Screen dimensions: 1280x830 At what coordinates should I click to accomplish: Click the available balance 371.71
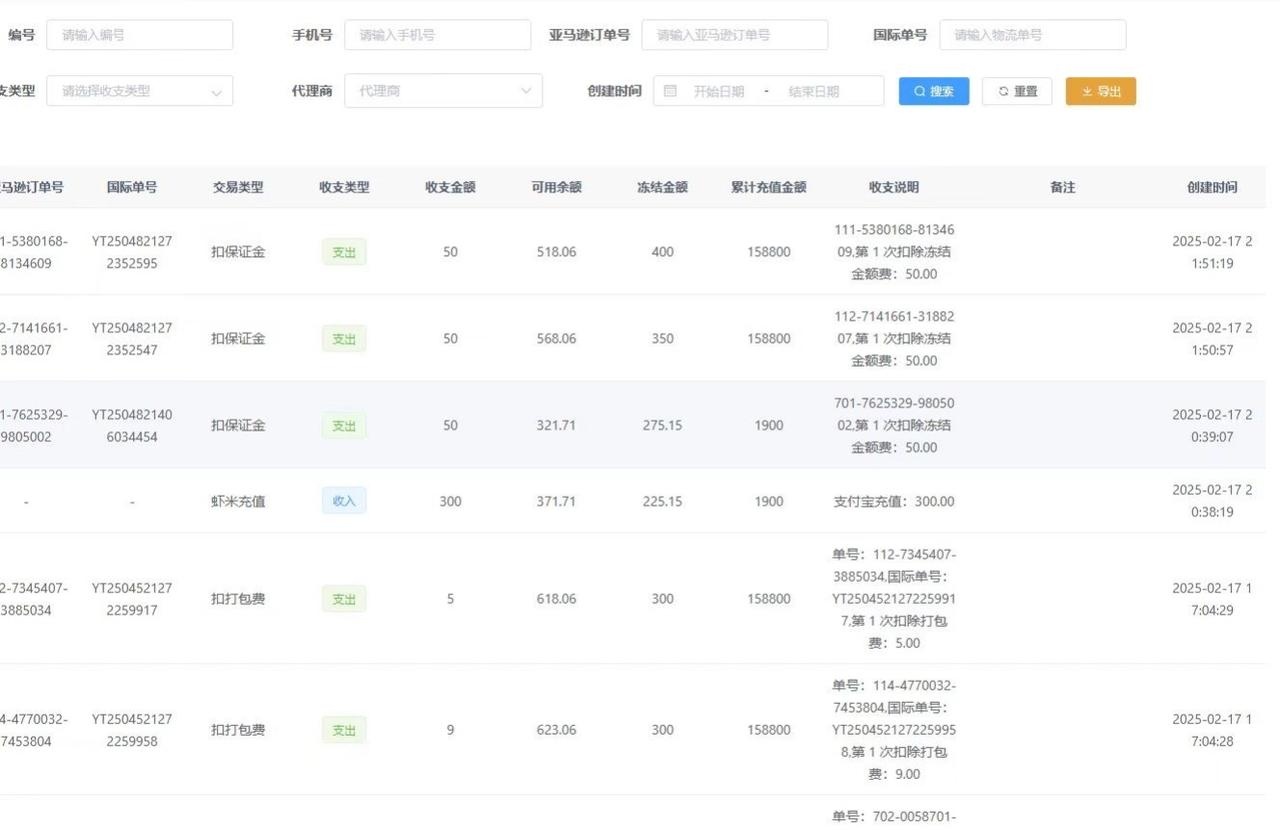(556, 501)
